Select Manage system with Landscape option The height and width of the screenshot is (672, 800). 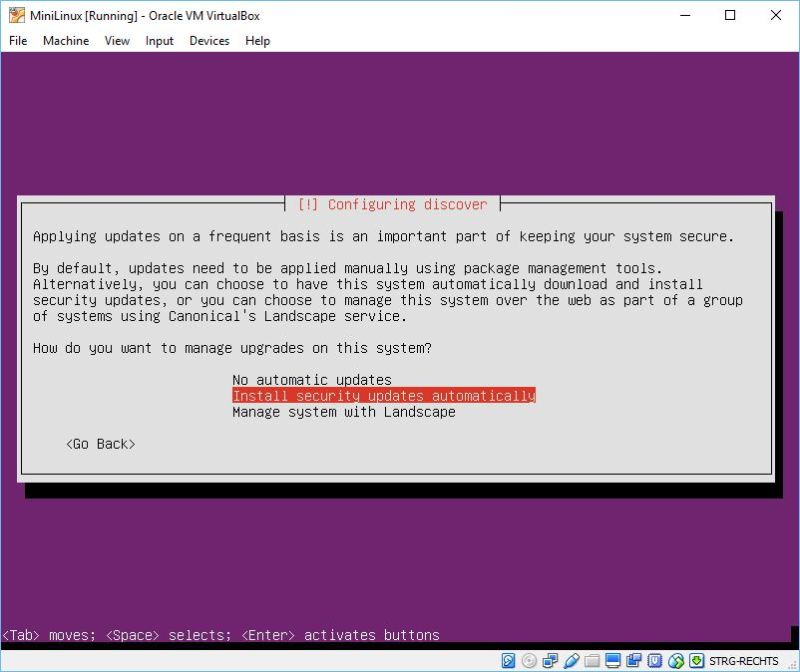pyautogui.click(x=344, y=412)
